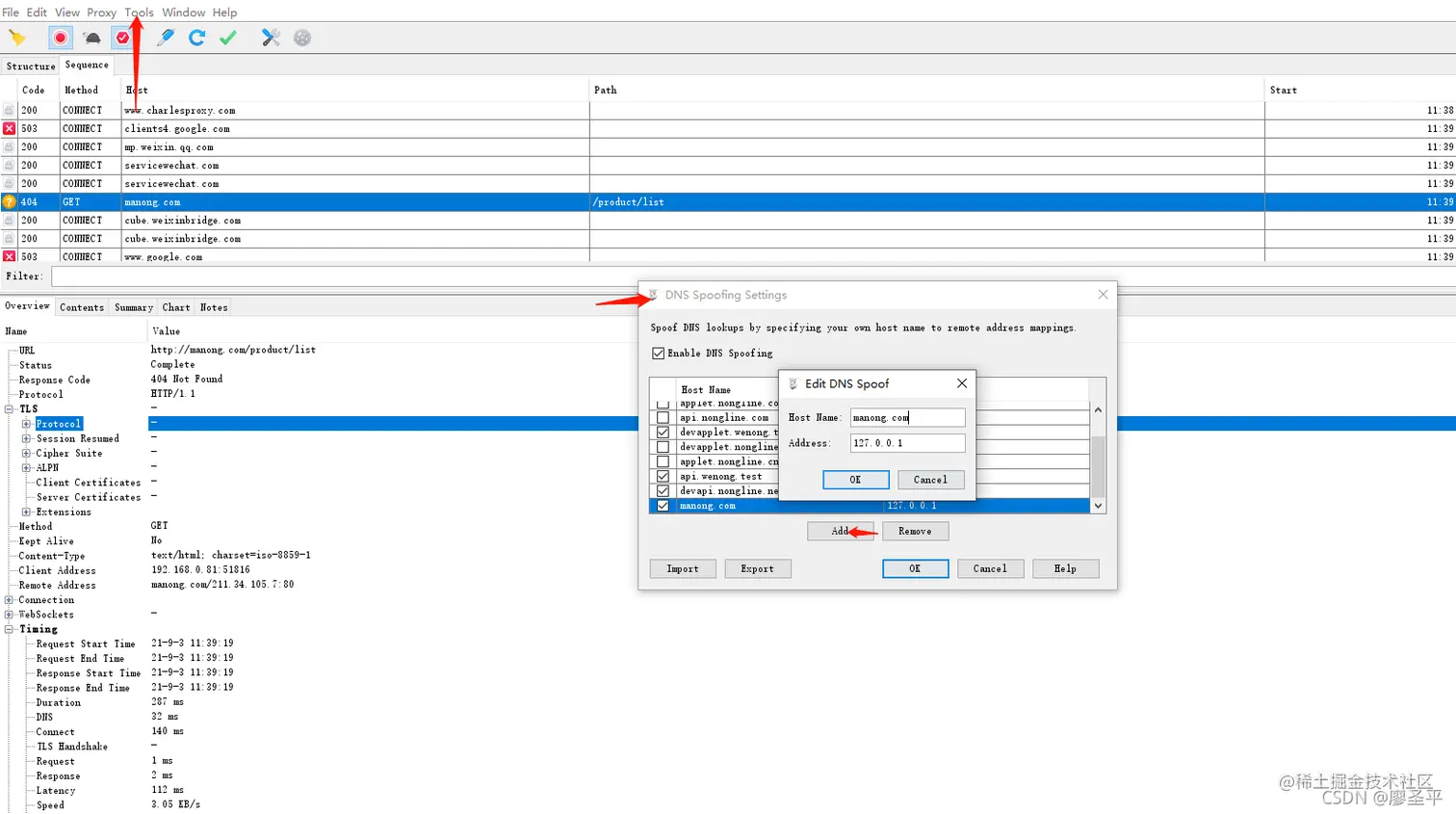Expand the ALPN node
Viewport: 1456px width, 814px height.
pyautogui.click(x=27, y=468)
